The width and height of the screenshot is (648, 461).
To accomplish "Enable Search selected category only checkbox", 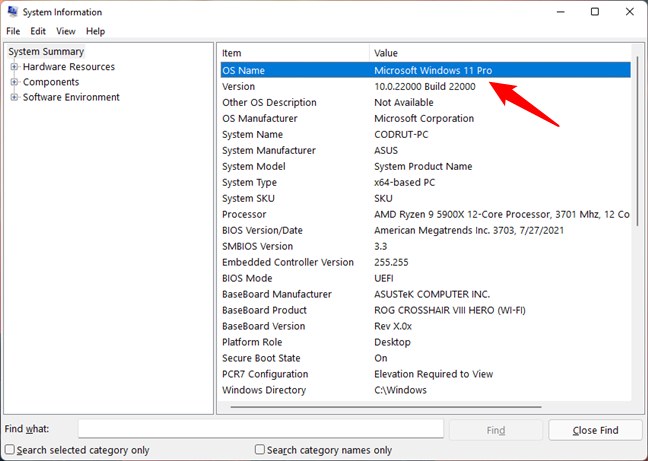I will (x=10, y=449).
